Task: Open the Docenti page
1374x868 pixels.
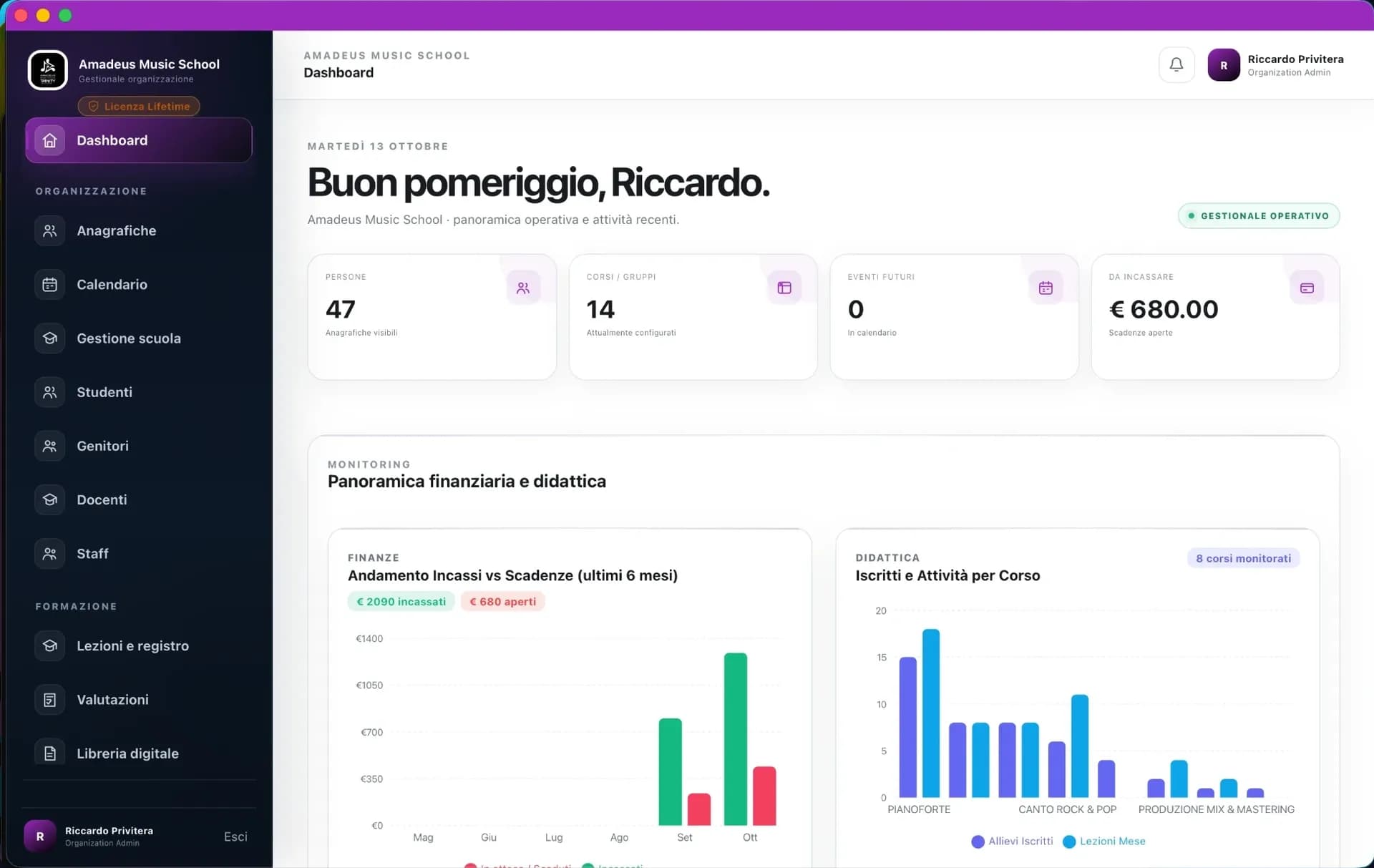Action: (x=139, y=499)
